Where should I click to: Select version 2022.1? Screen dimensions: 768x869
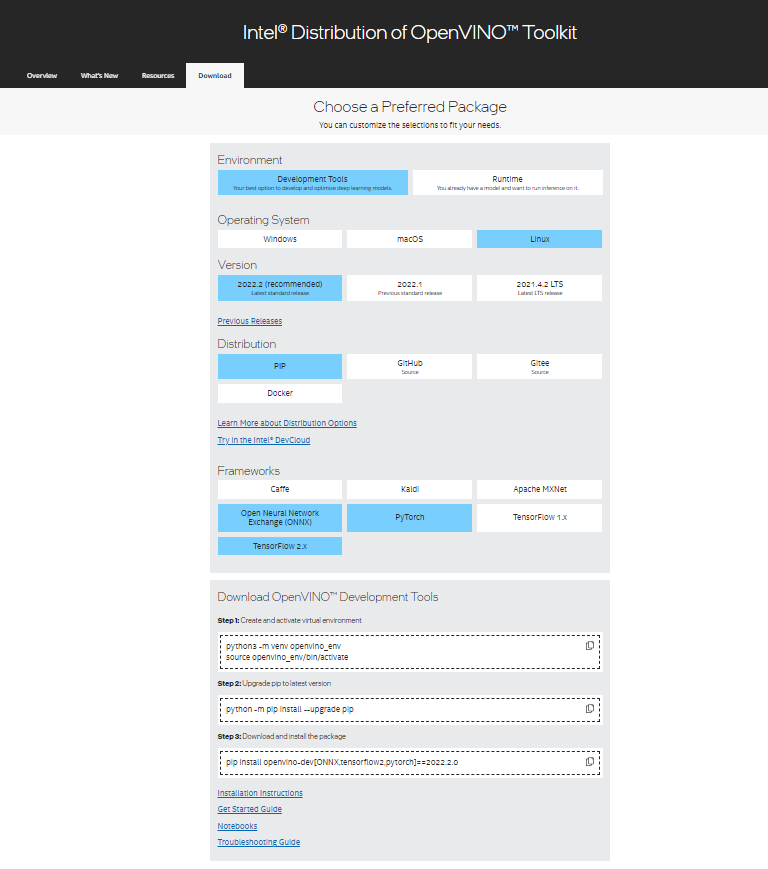point(409,288)
